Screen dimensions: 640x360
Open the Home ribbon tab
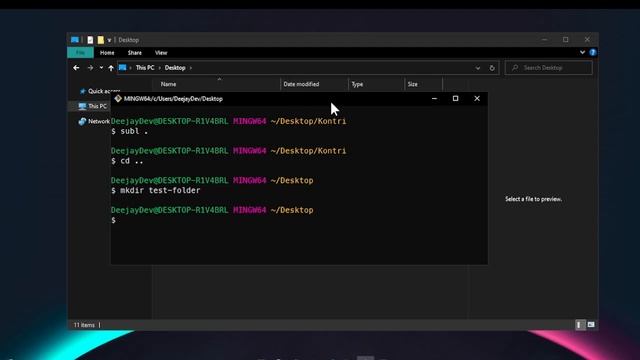click(107, 53)
